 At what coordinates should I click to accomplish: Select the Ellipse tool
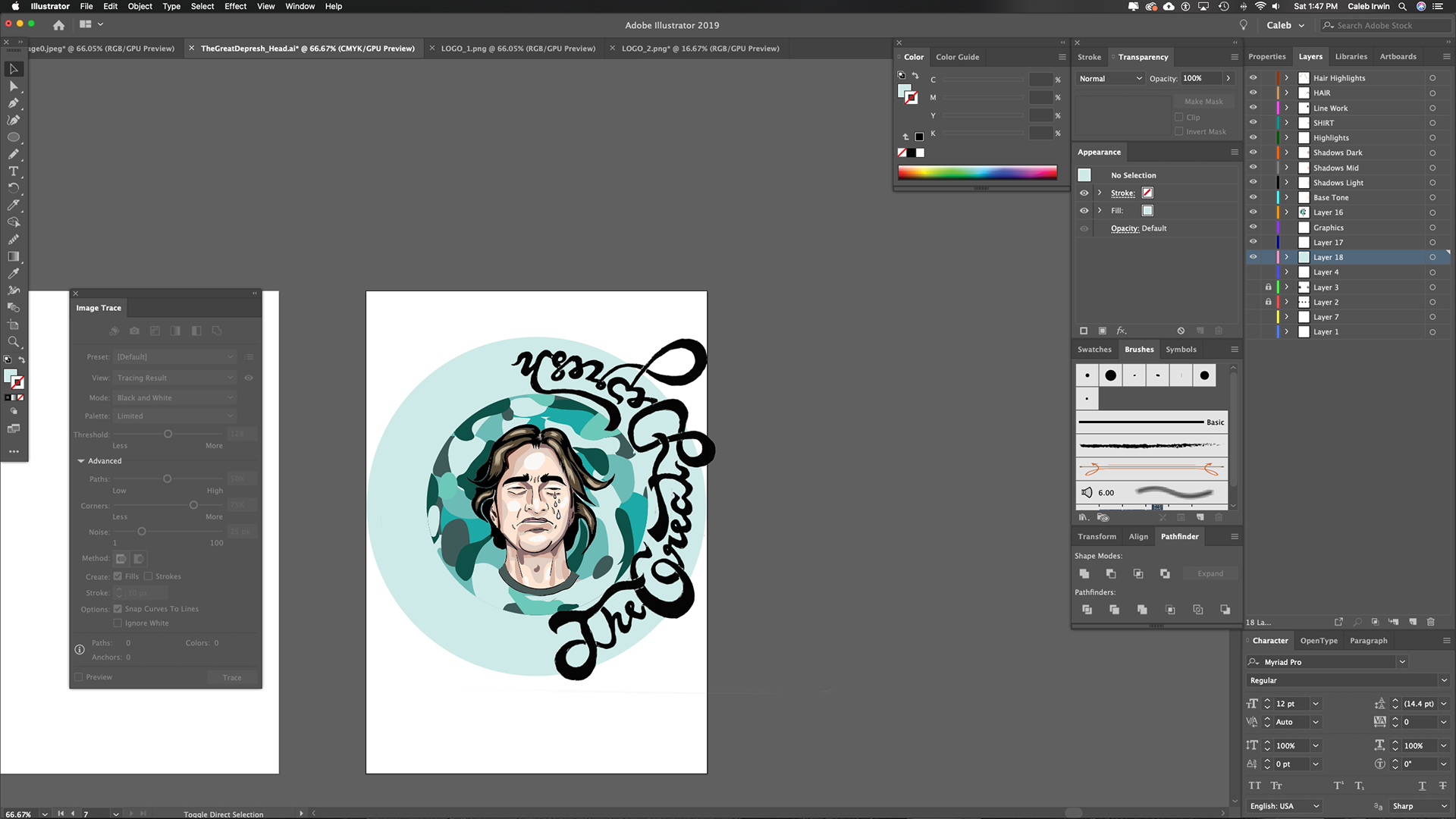click(14, 137)
